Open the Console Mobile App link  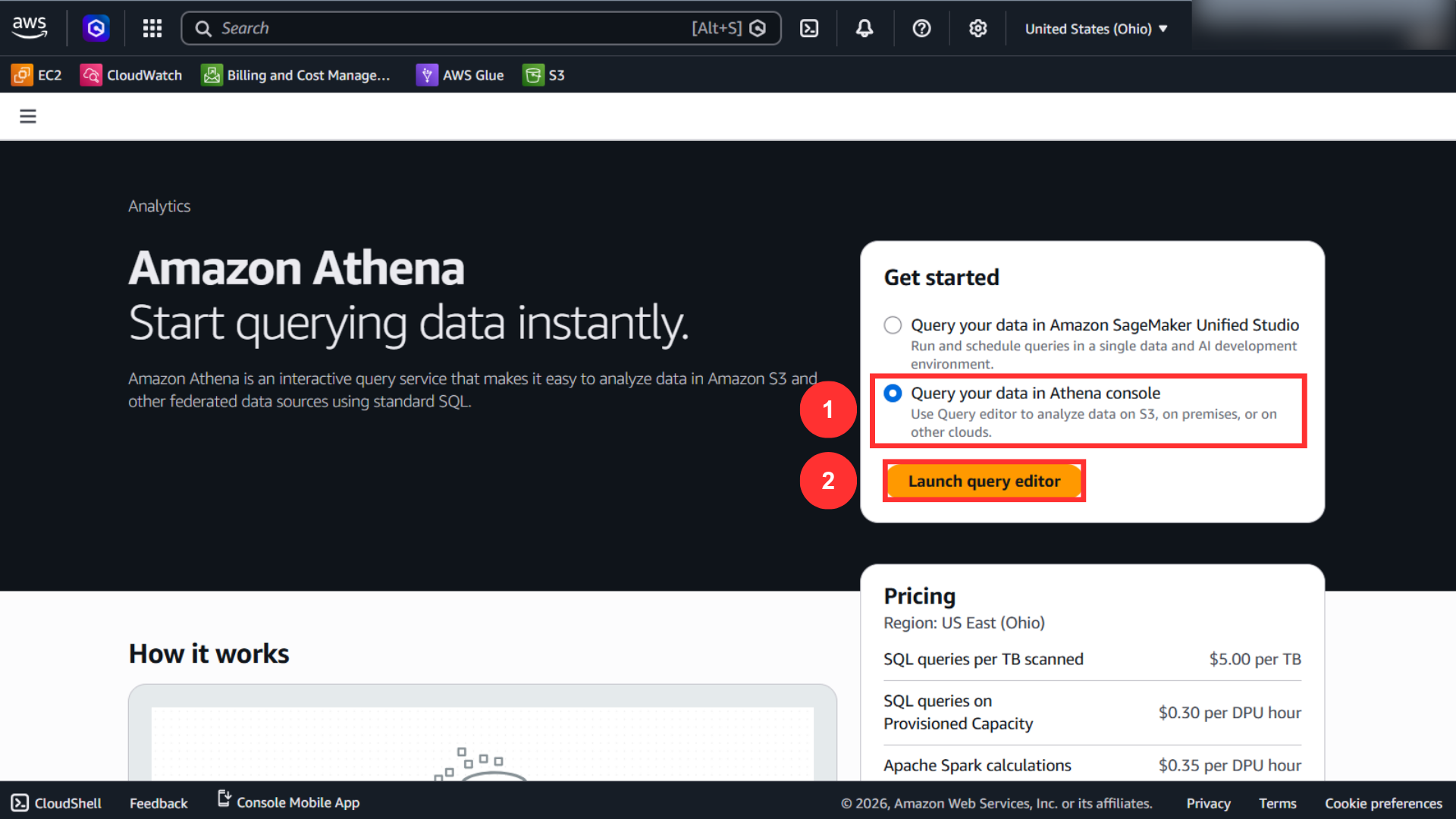tap(298, 802)
